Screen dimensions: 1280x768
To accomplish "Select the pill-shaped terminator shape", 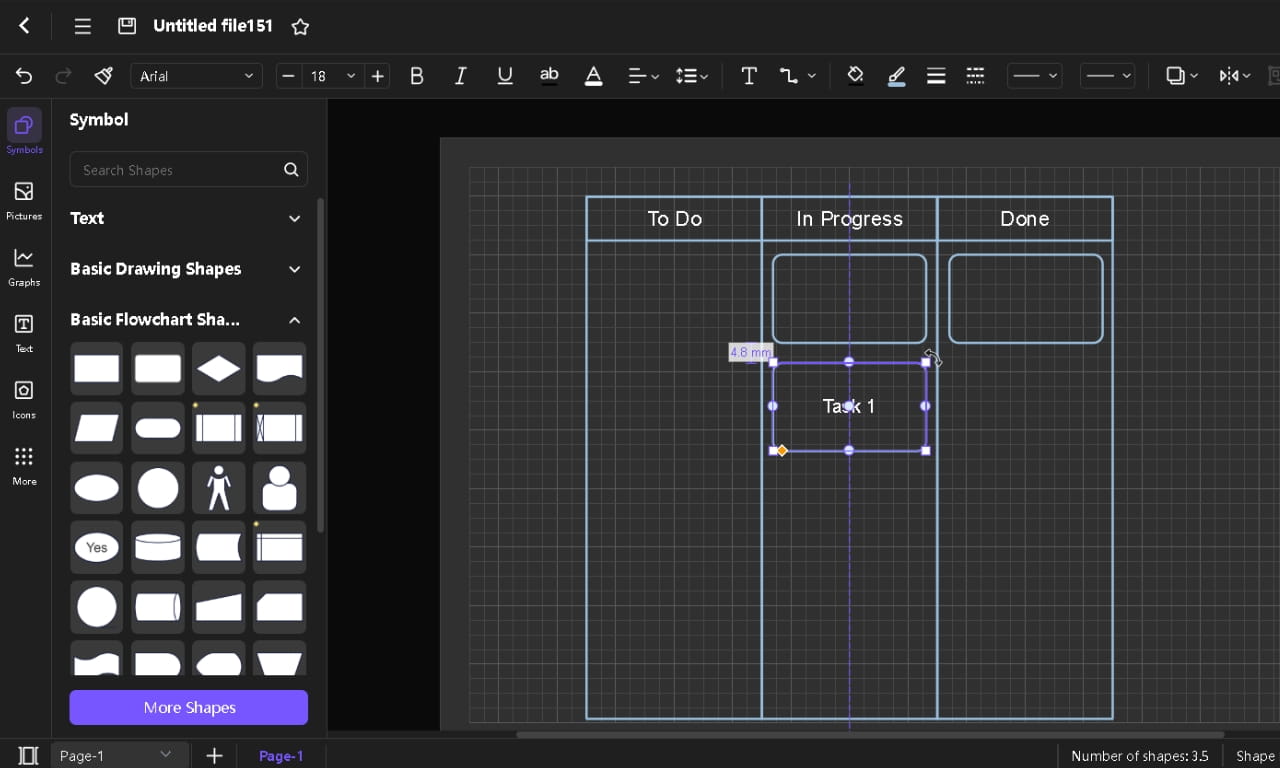I will pyautogui.click(x=158, y=428).
